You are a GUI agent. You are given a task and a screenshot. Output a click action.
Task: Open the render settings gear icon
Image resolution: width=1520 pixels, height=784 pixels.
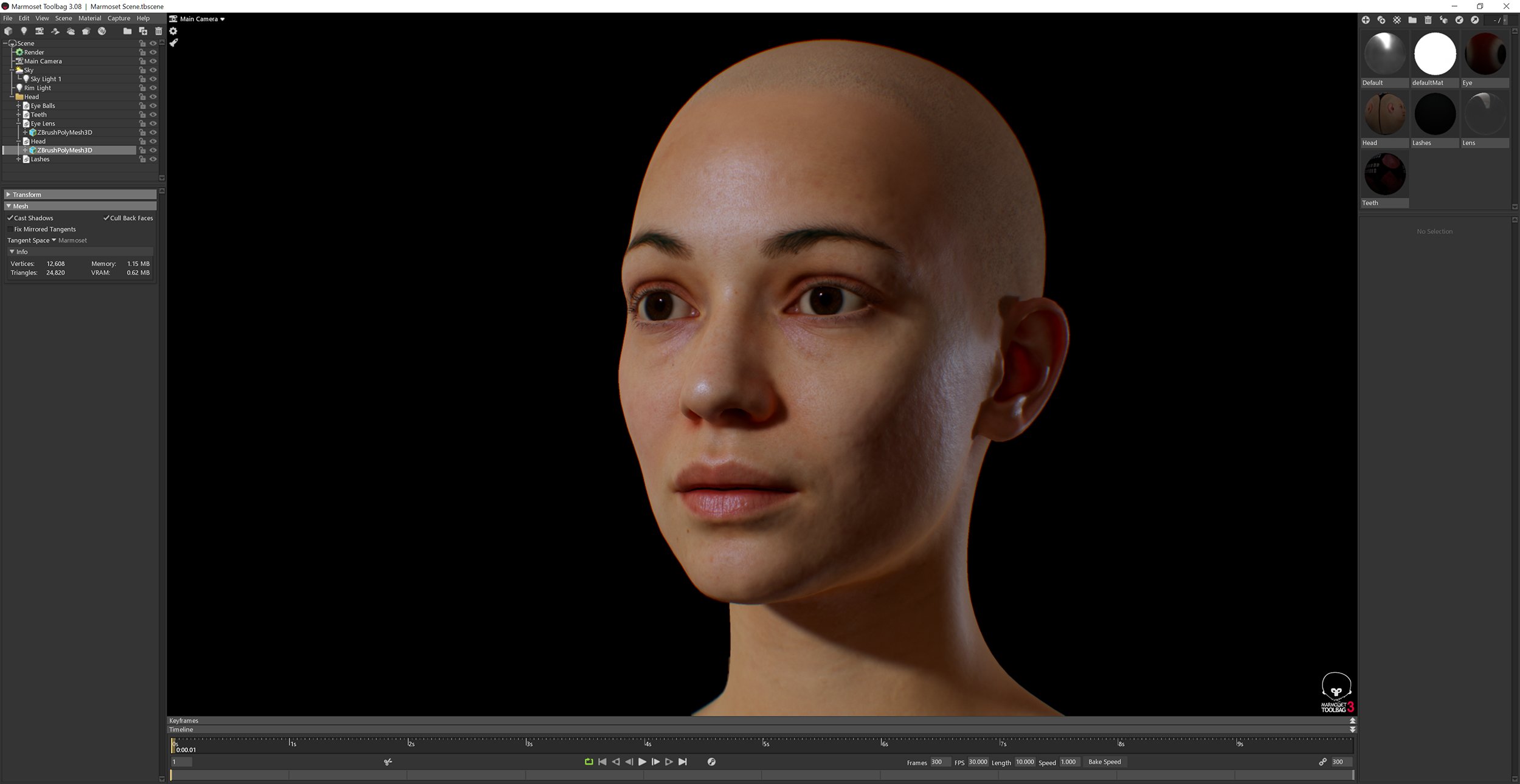(174, 30)
